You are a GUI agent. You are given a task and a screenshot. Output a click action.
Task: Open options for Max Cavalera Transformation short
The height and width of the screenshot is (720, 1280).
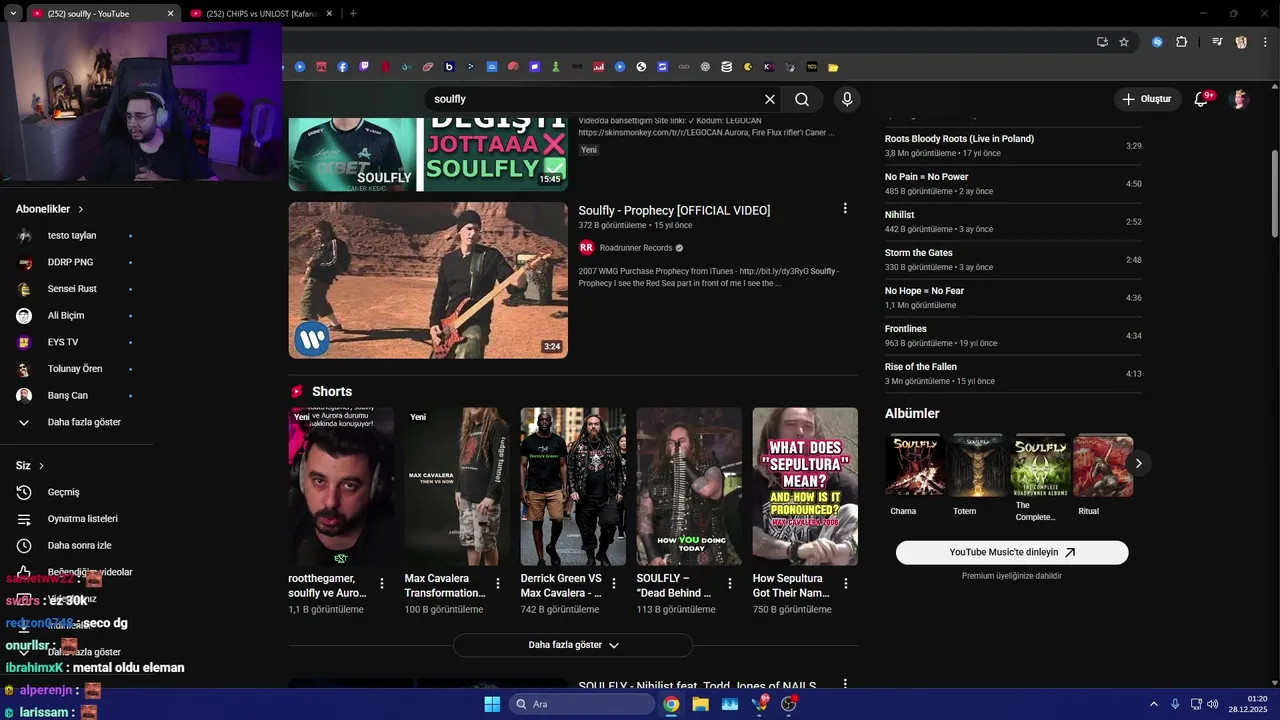(497, 583)
